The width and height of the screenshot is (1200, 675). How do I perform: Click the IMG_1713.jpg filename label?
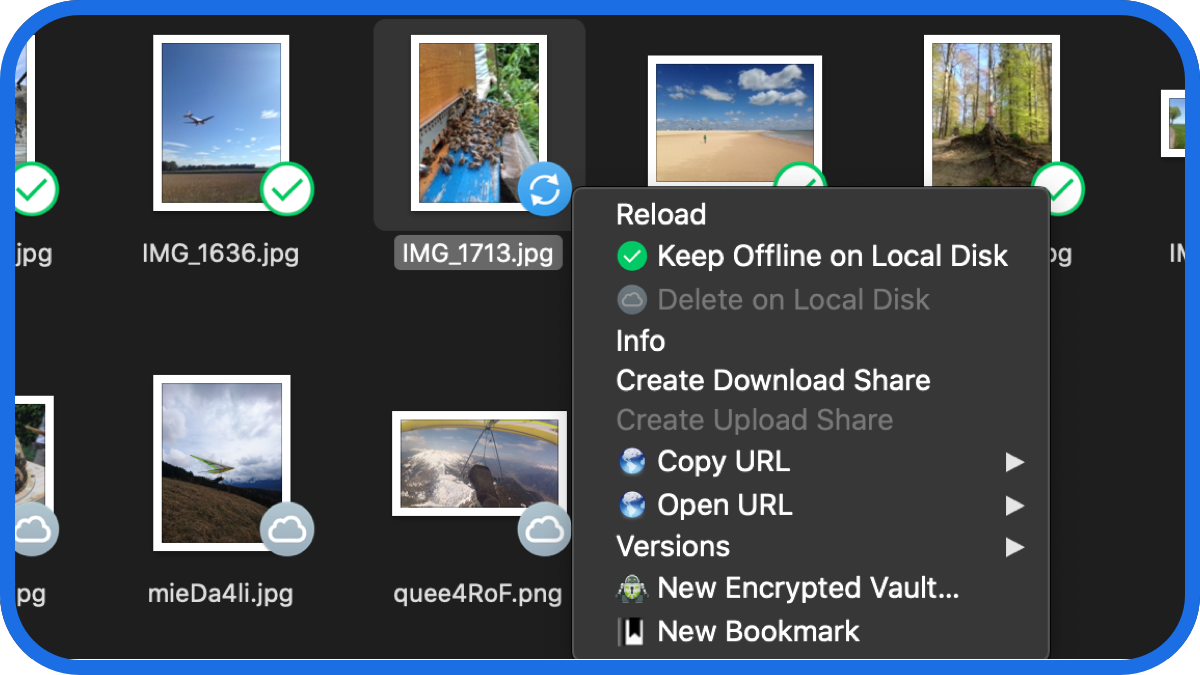[x=478, y=253]
